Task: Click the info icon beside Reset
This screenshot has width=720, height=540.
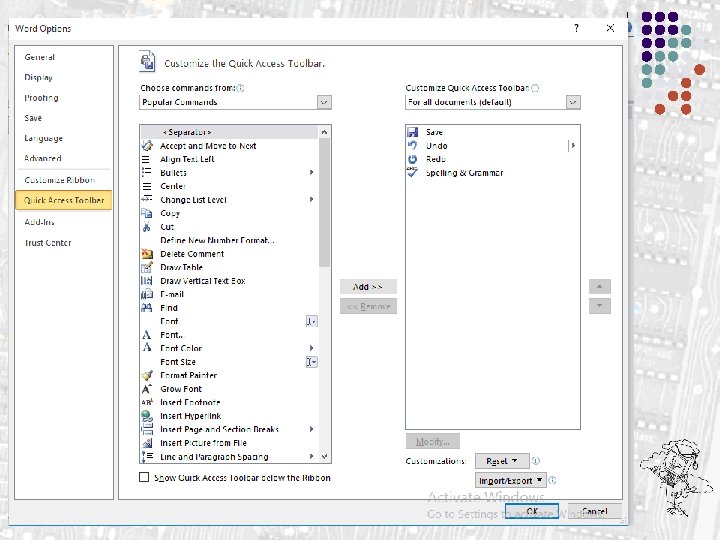Action: pyautogui.click(x=535, y=461)
